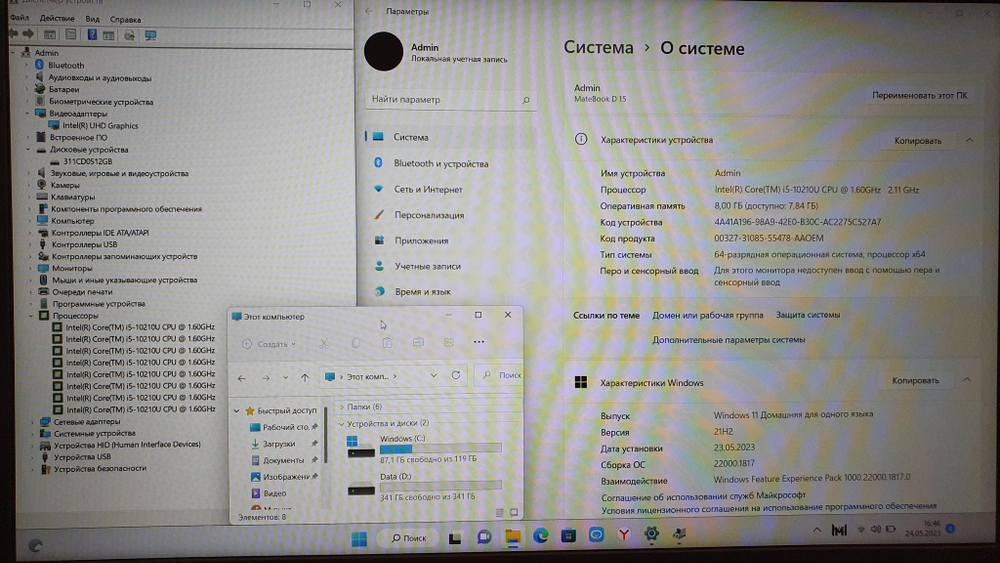Open Дополнительные параметры системы link

(x=728, y=340)
